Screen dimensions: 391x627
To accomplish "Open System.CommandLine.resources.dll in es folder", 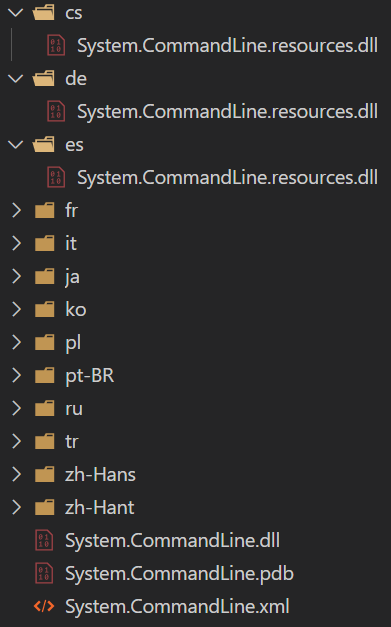I will 227,178.
